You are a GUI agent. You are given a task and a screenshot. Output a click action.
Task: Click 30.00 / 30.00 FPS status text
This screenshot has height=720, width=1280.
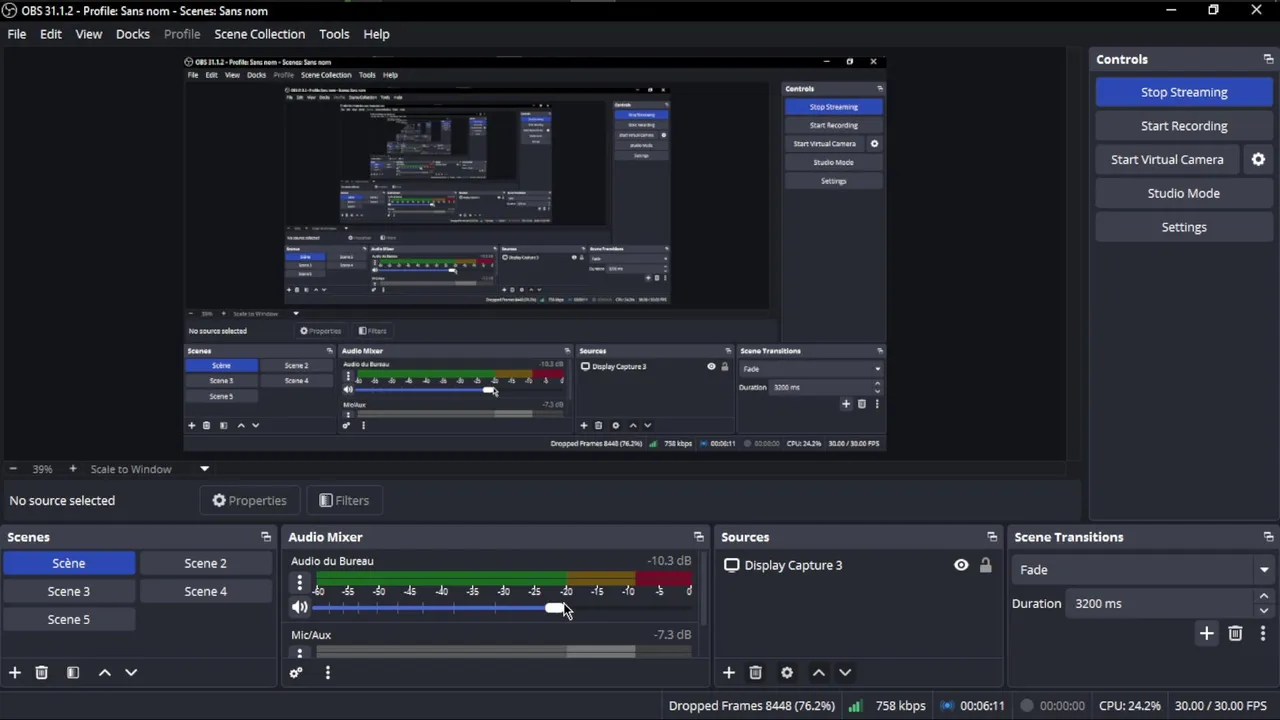(1221, 706)
